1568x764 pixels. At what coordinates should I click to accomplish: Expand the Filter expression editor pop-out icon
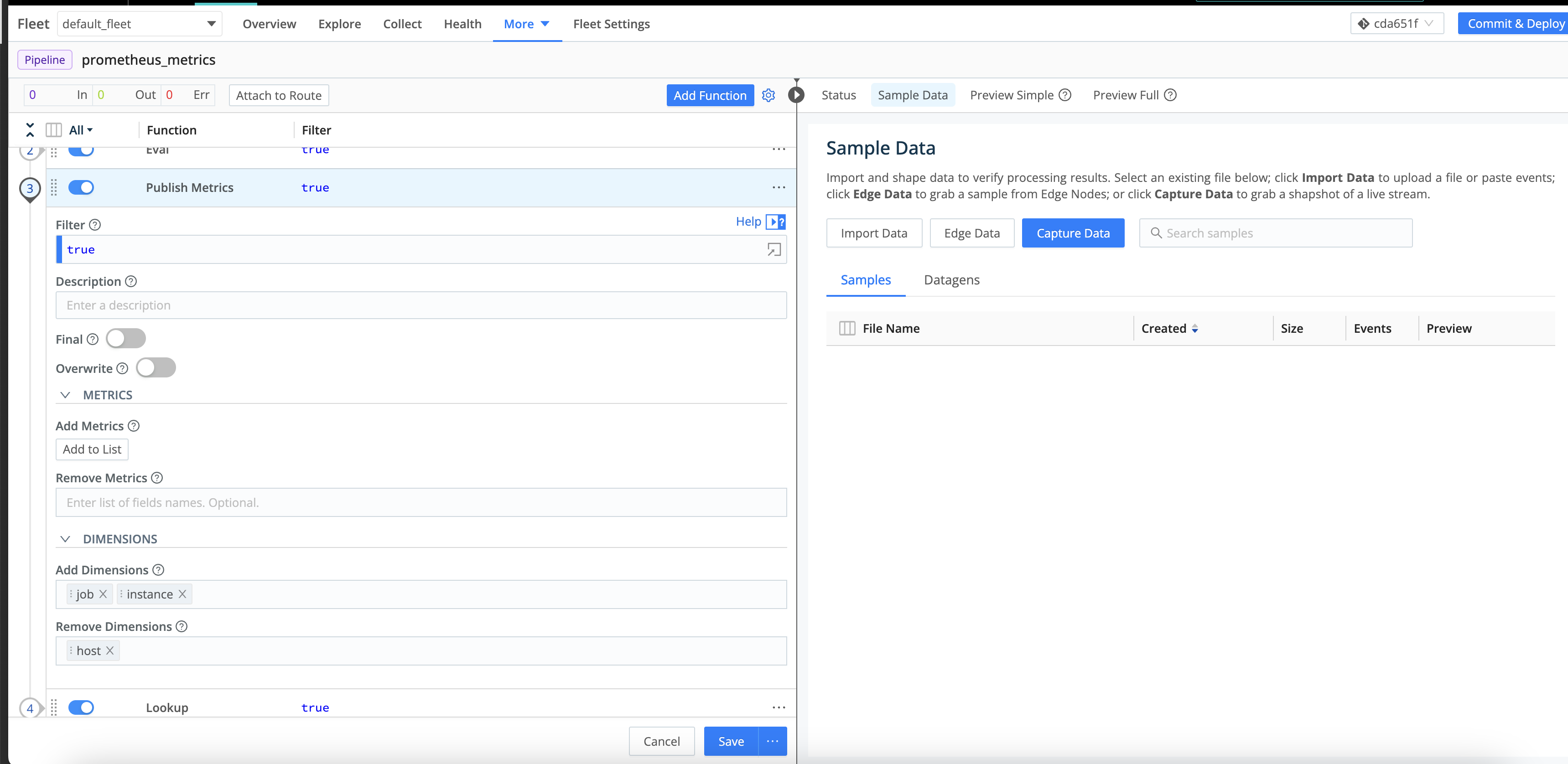(774, 249)
